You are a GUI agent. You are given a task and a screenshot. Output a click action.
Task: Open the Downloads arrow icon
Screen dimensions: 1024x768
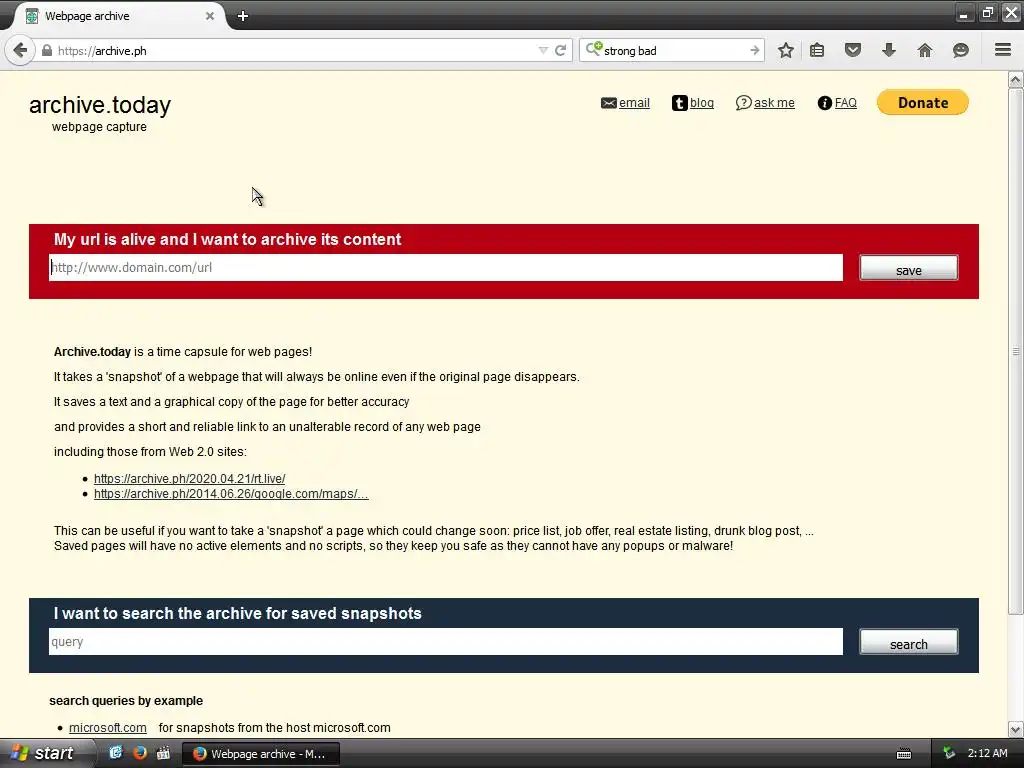tap(889, 50)
